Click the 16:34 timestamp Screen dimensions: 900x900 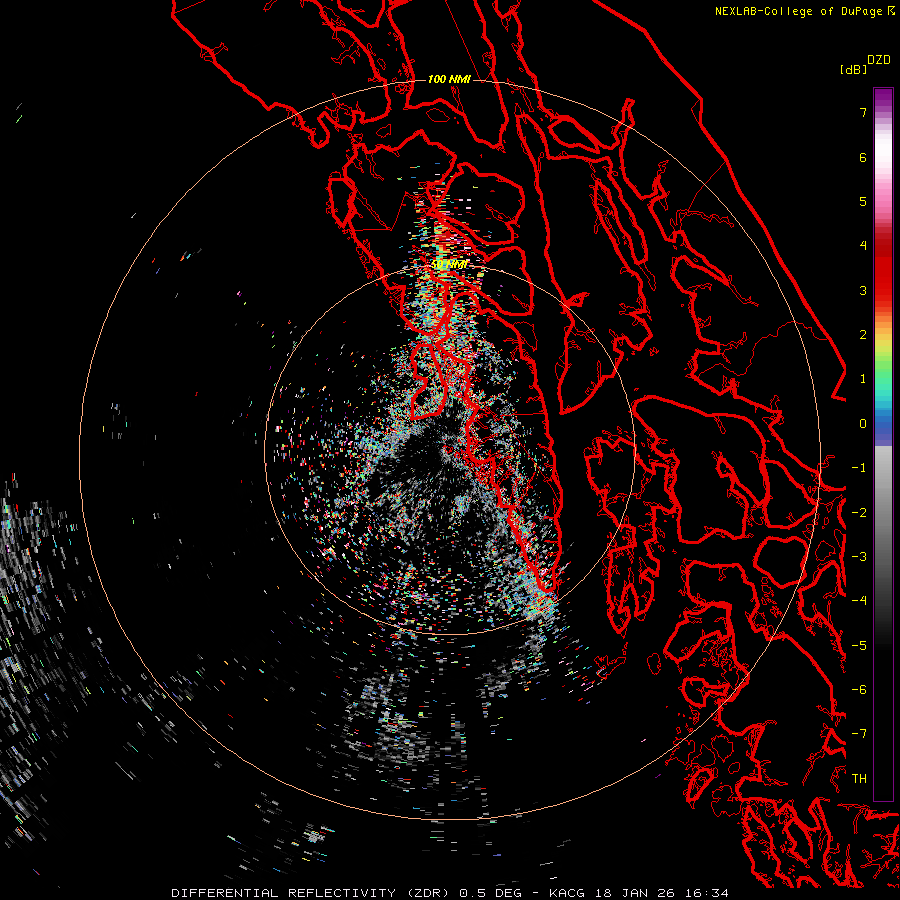pyautogui.click(x=707, y=893)
